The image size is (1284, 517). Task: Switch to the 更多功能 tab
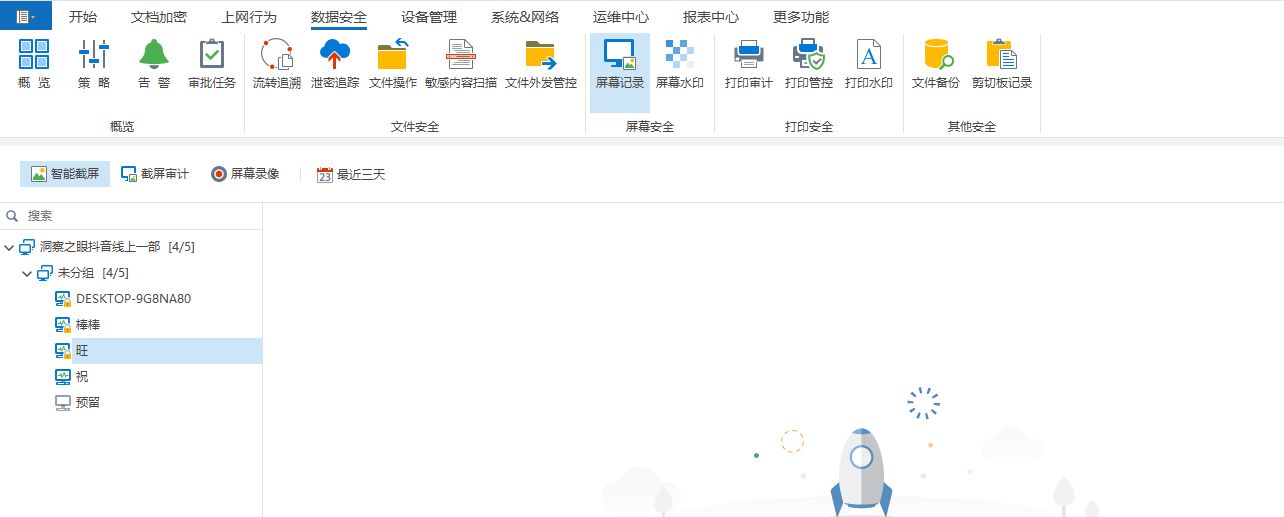(x=801, y=17)
